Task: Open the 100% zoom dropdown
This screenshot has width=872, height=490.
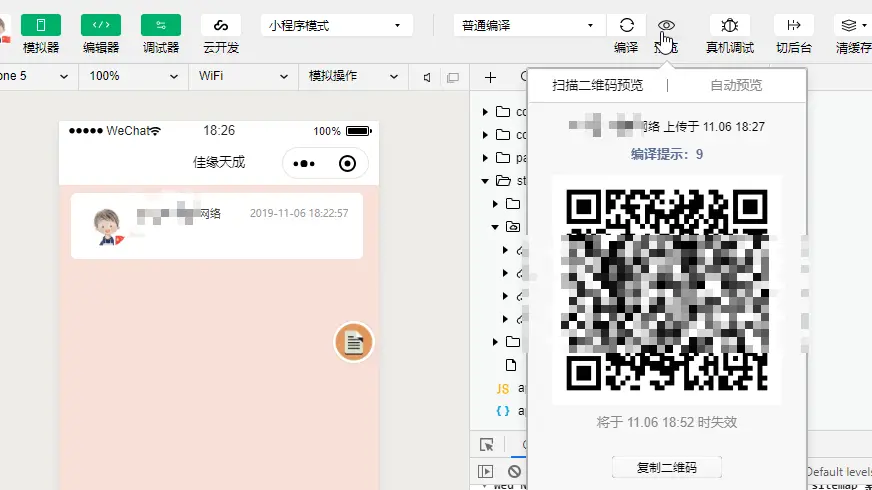Action: [x=133, y=76]
